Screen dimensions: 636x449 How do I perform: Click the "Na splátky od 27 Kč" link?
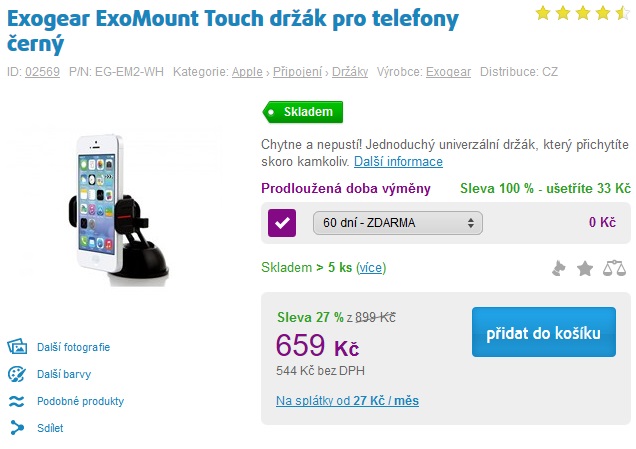347,401
